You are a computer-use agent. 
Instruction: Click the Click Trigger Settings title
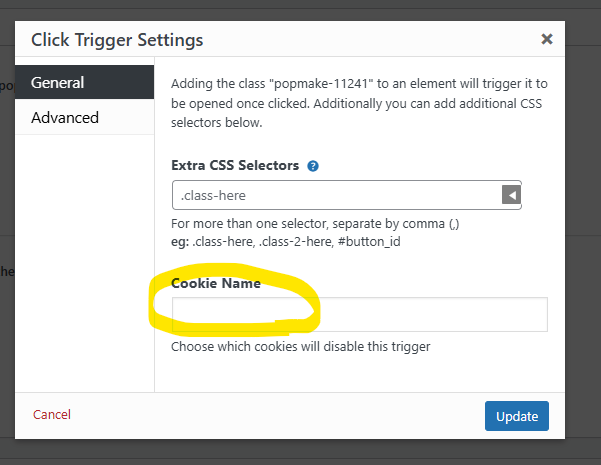(x=117, y=40)
